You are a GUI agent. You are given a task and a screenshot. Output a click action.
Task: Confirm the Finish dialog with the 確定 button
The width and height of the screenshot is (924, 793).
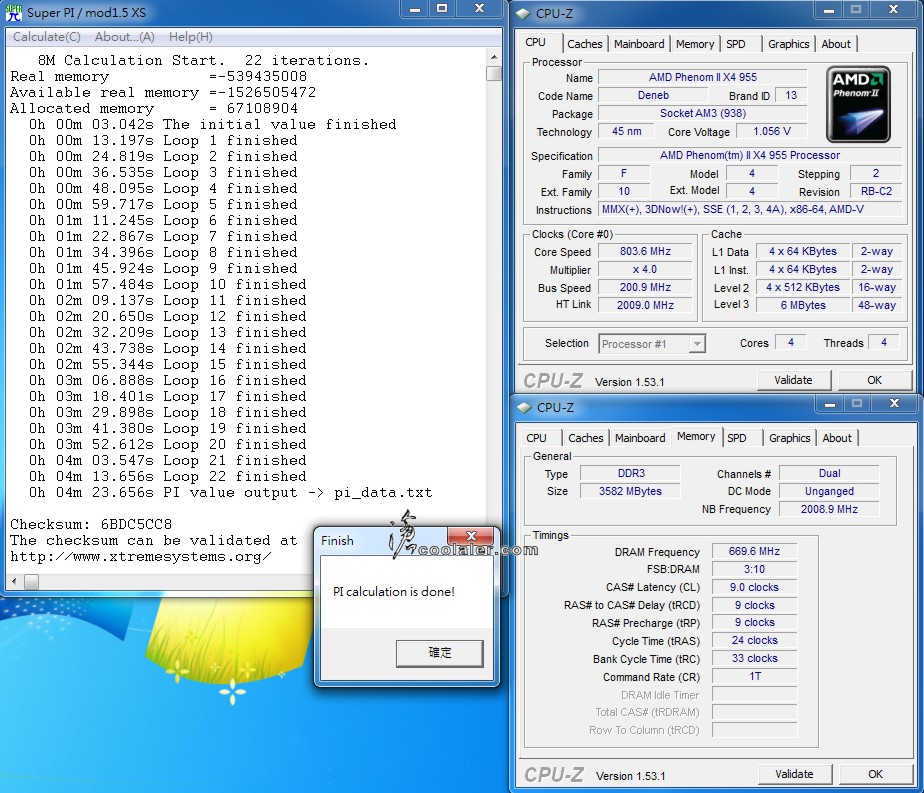click(x=440, y=653)
